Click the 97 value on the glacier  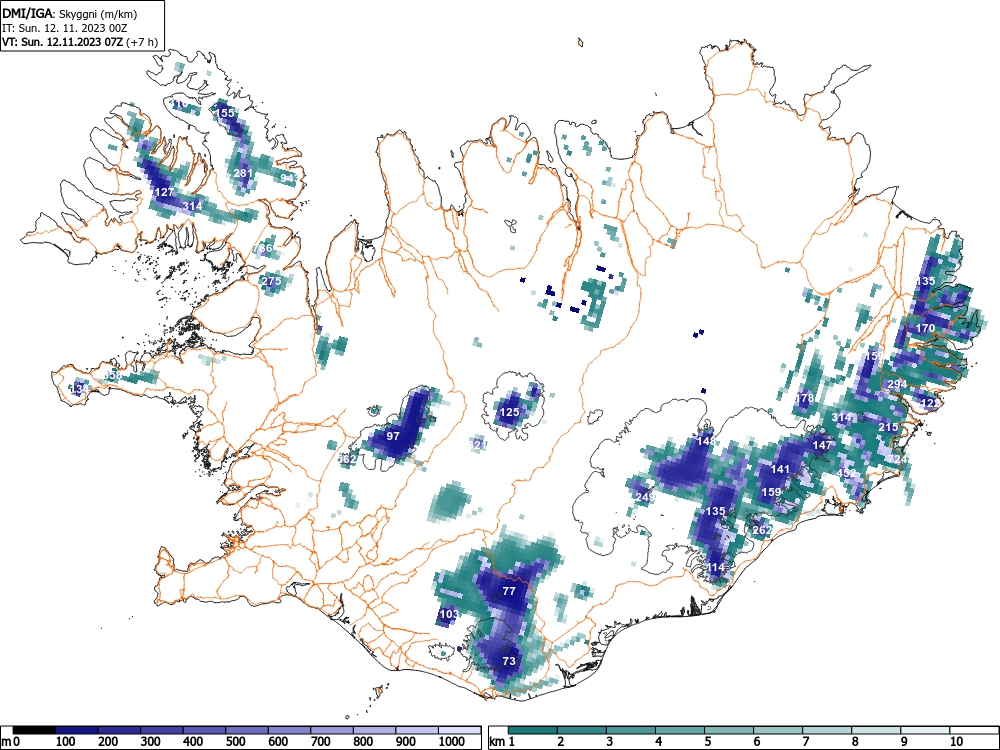393,436
